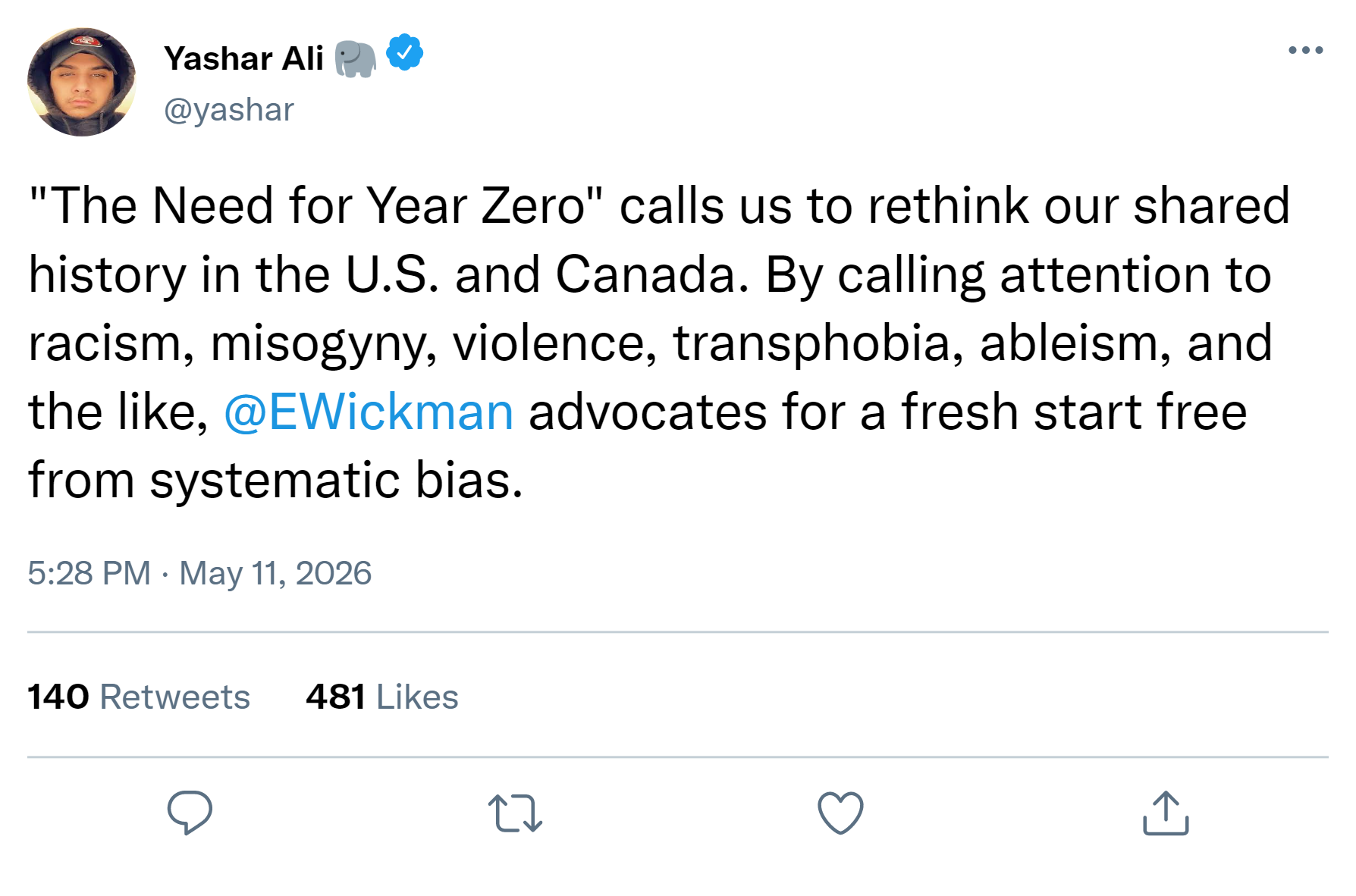Viewport: 1356px width, 896px height.
Task: Click the blue verified checkmark badge
Action: click(x=405, y=53)
